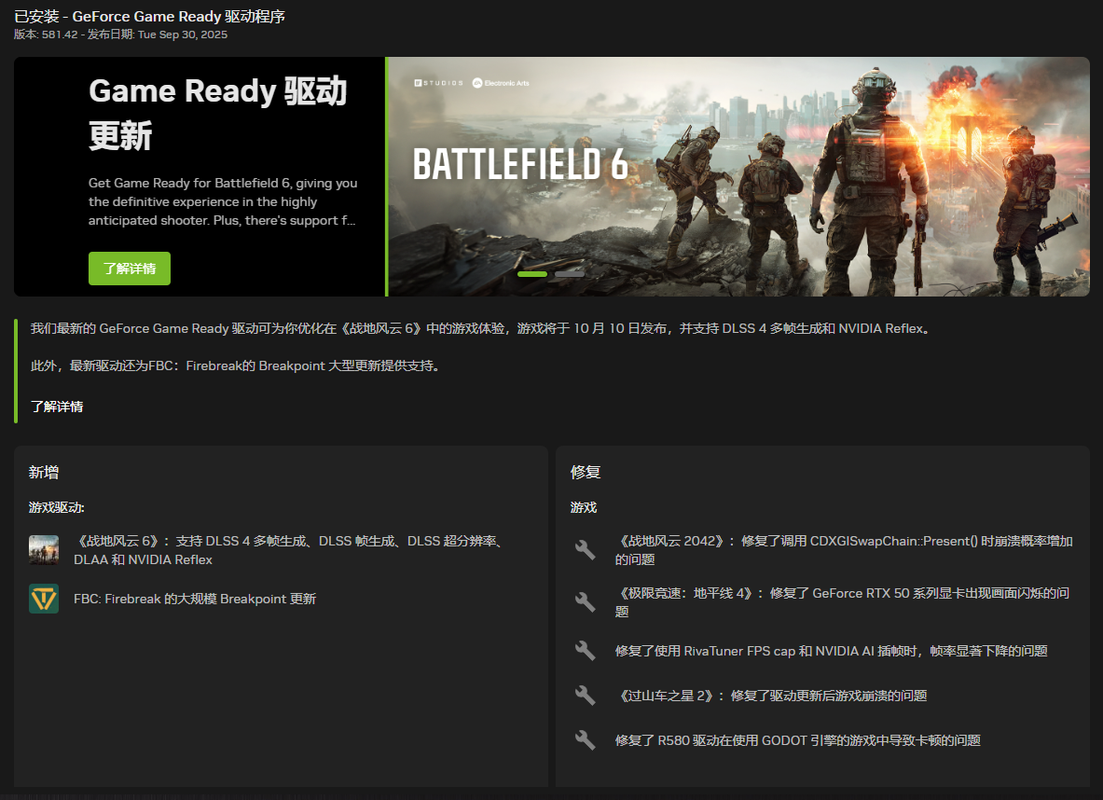Viewport: 1103px width, 800px height.
Task: Click wrench icon beside 战地风云 2042 fix
Action: [585, 550]
